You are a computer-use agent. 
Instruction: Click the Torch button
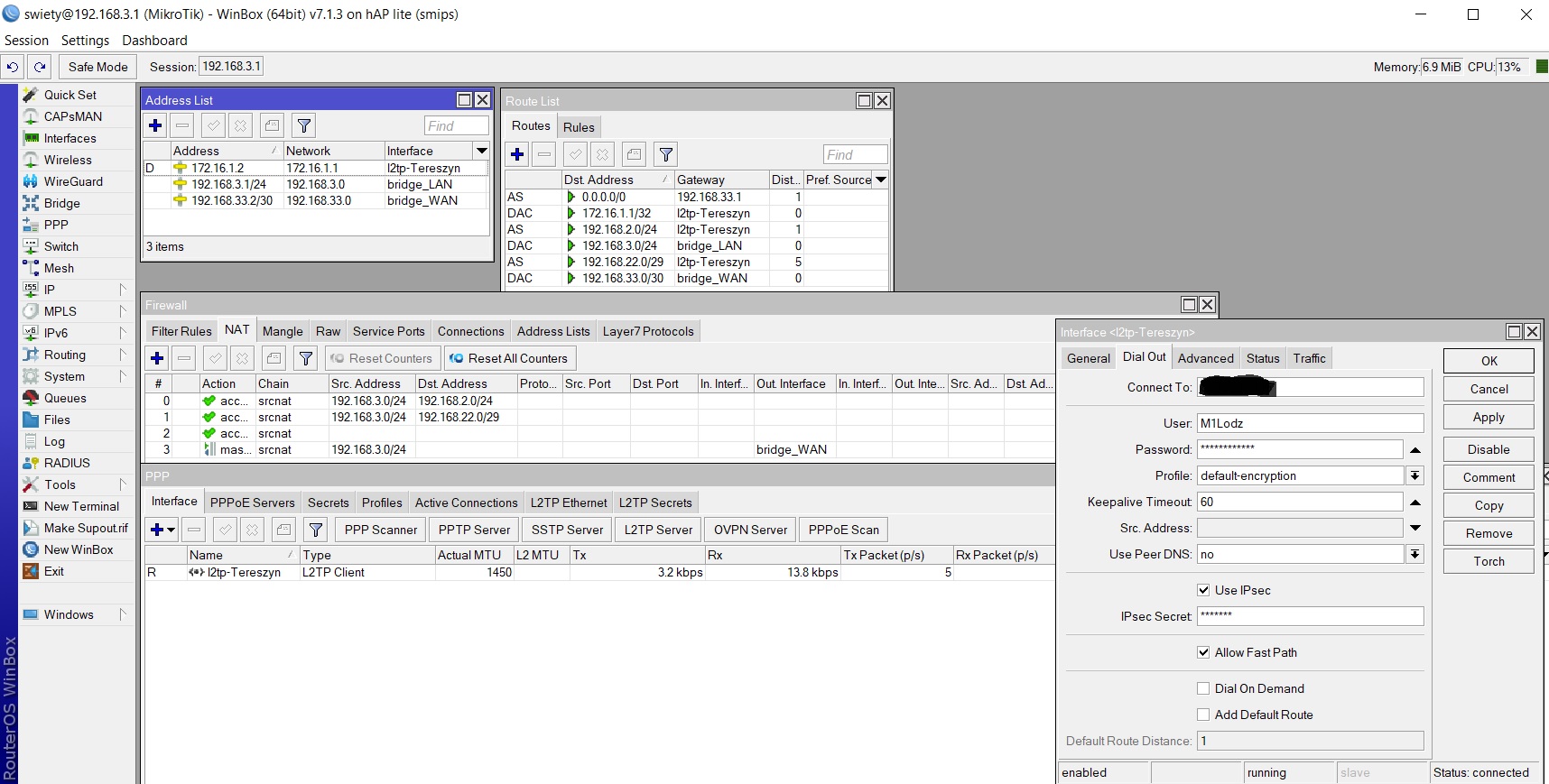1489,561
